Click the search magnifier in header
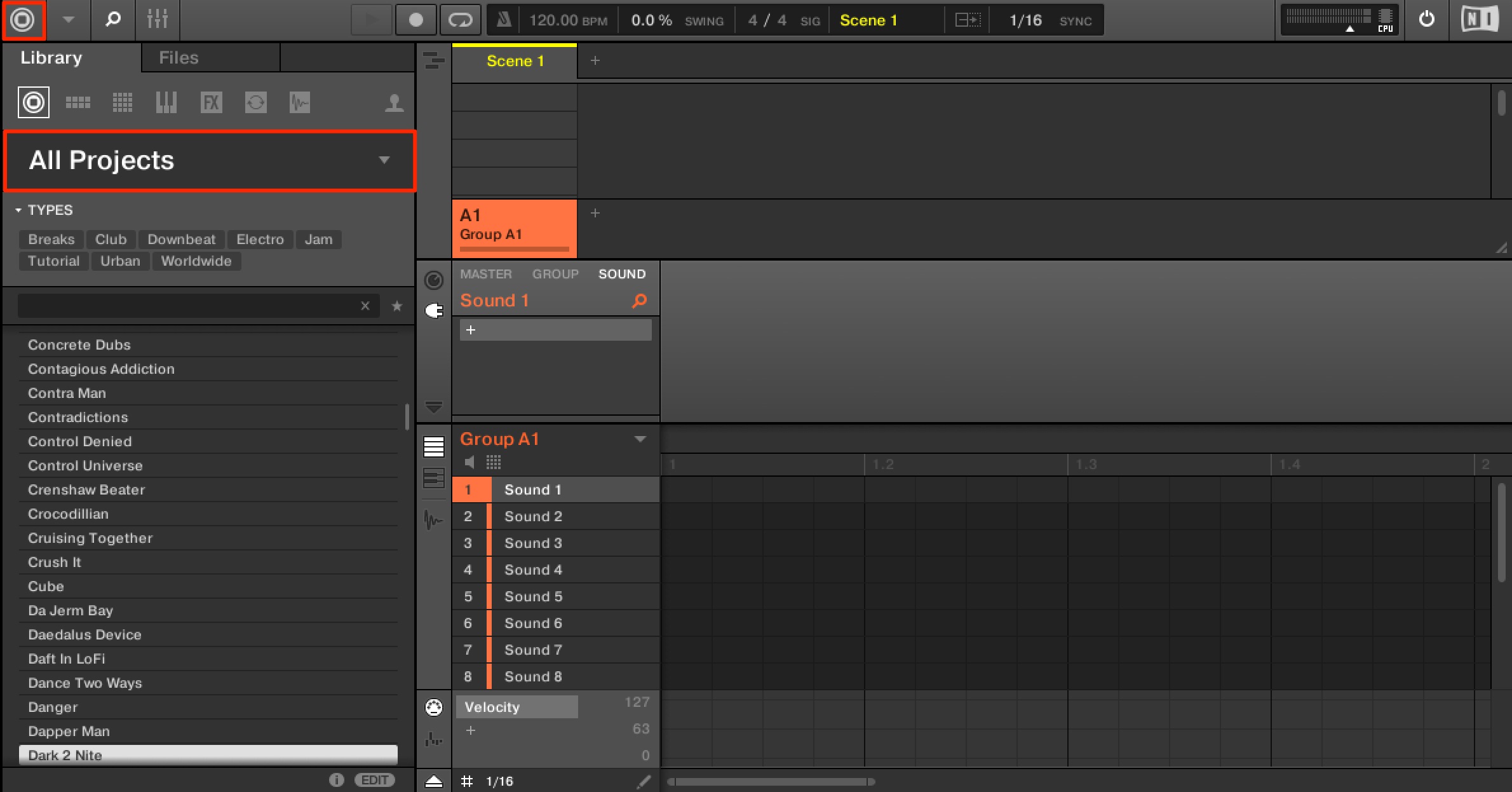The image size is (1512, 792). click(x=113, y=20)
